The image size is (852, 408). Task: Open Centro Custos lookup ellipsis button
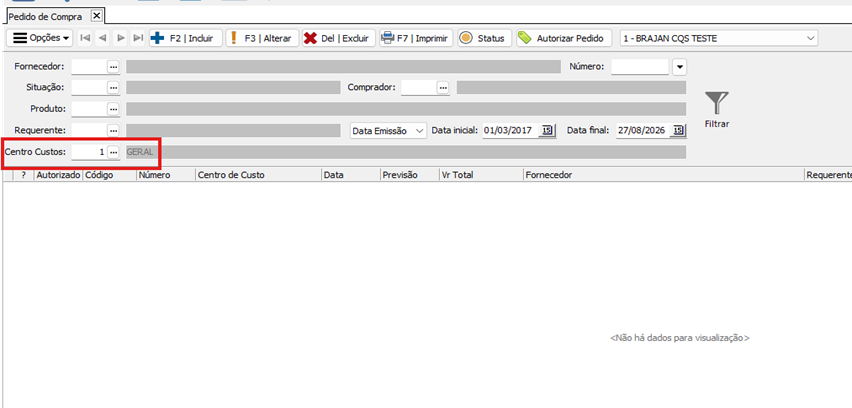point(113,152)
